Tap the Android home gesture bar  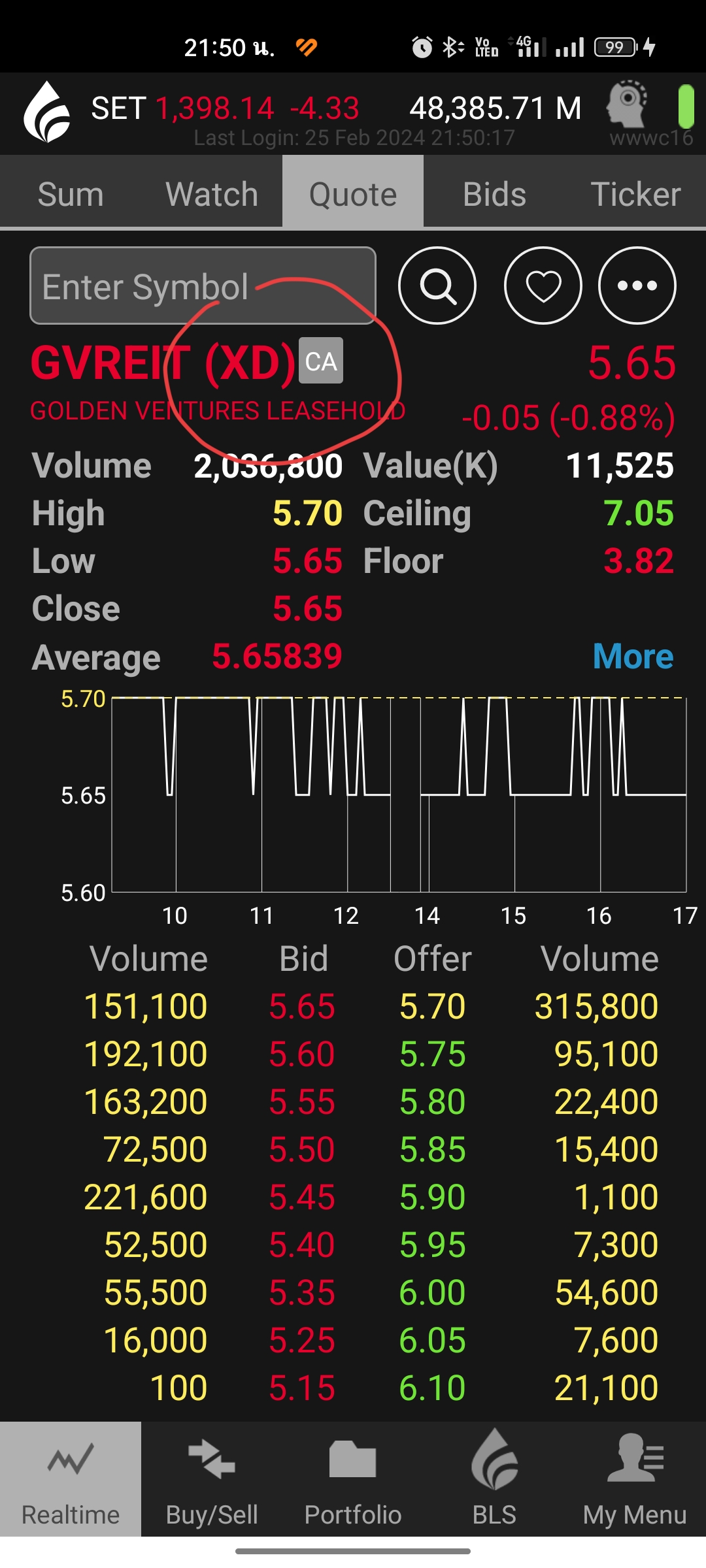click(x=353, y=1551)
